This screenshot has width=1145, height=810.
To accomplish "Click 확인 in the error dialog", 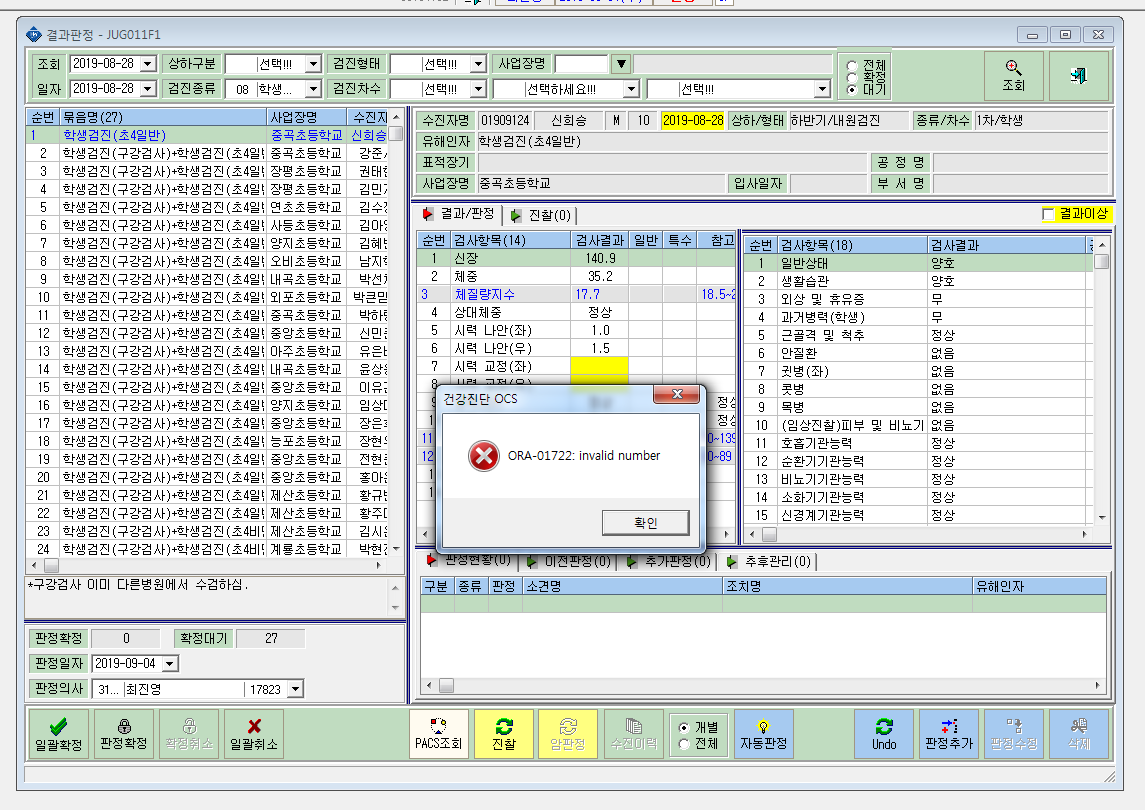I will click(x=646, y=523).
